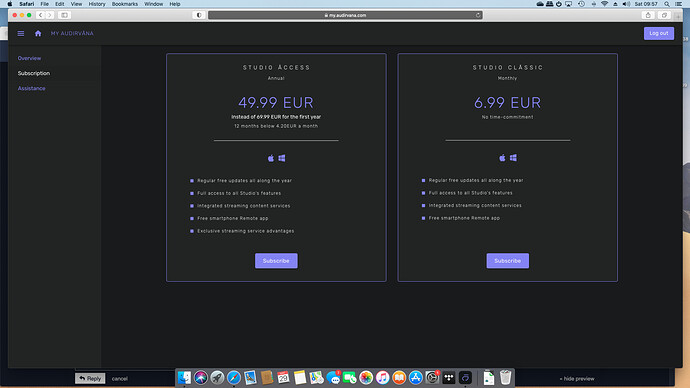Screen dimensions: 690x388
Task: Open Finder from the Dock
Action: coord(184,377)
